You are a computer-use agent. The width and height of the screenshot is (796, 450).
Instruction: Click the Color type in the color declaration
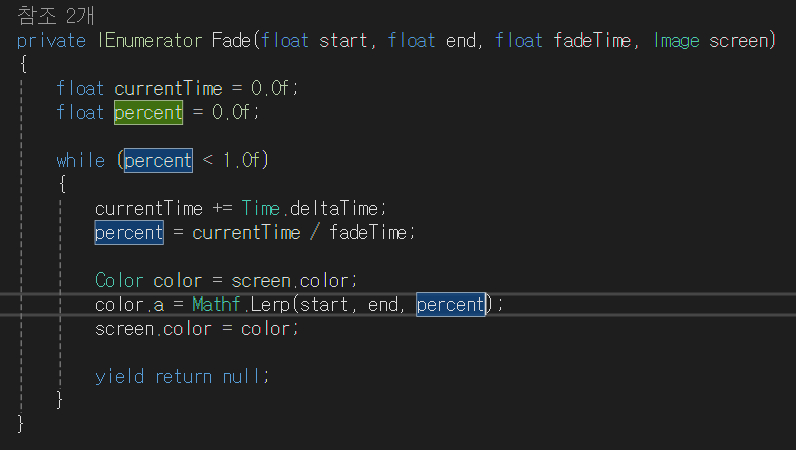coord(119,281)
